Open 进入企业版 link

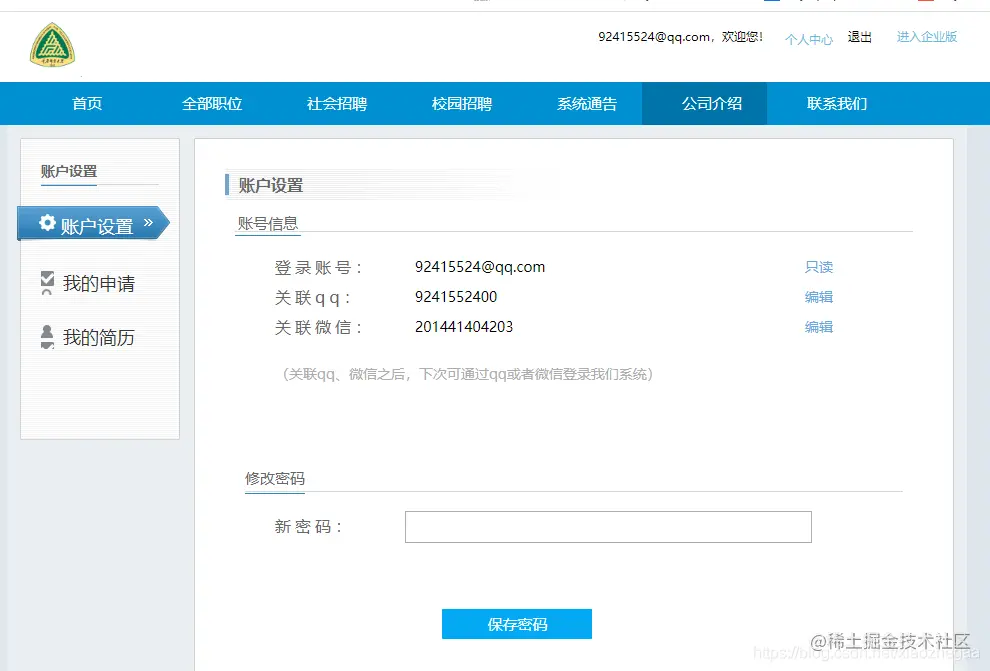(926, 37)
